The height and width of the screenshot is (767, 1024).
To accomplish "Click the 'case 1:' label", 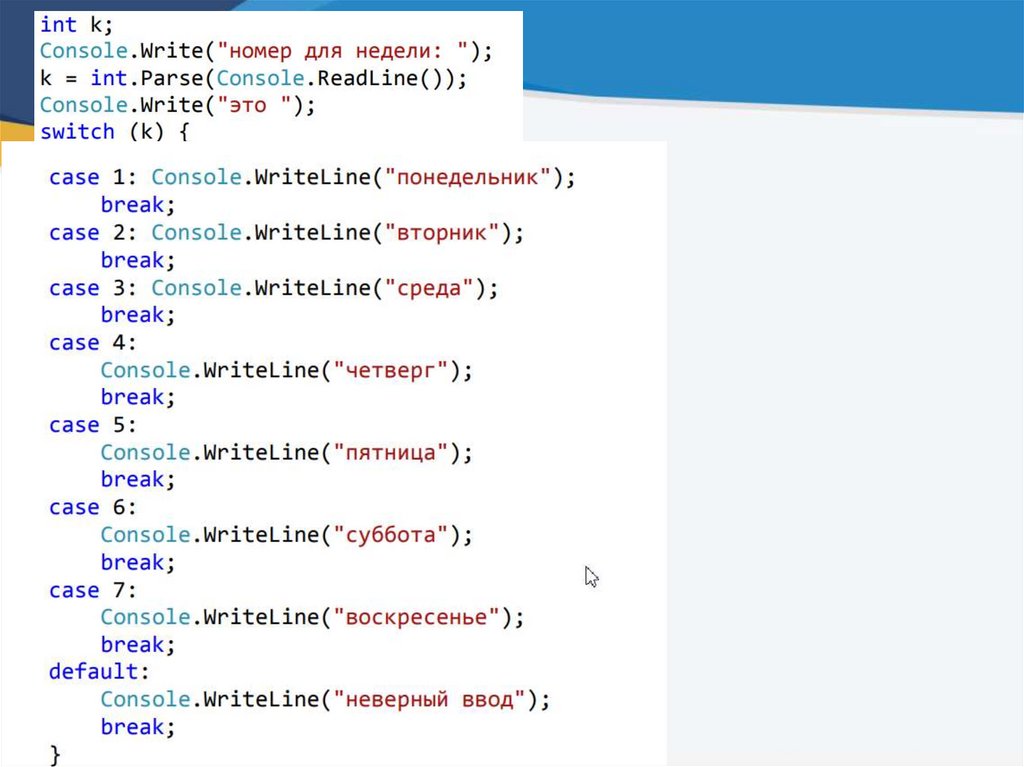I will tap(93, 177).
